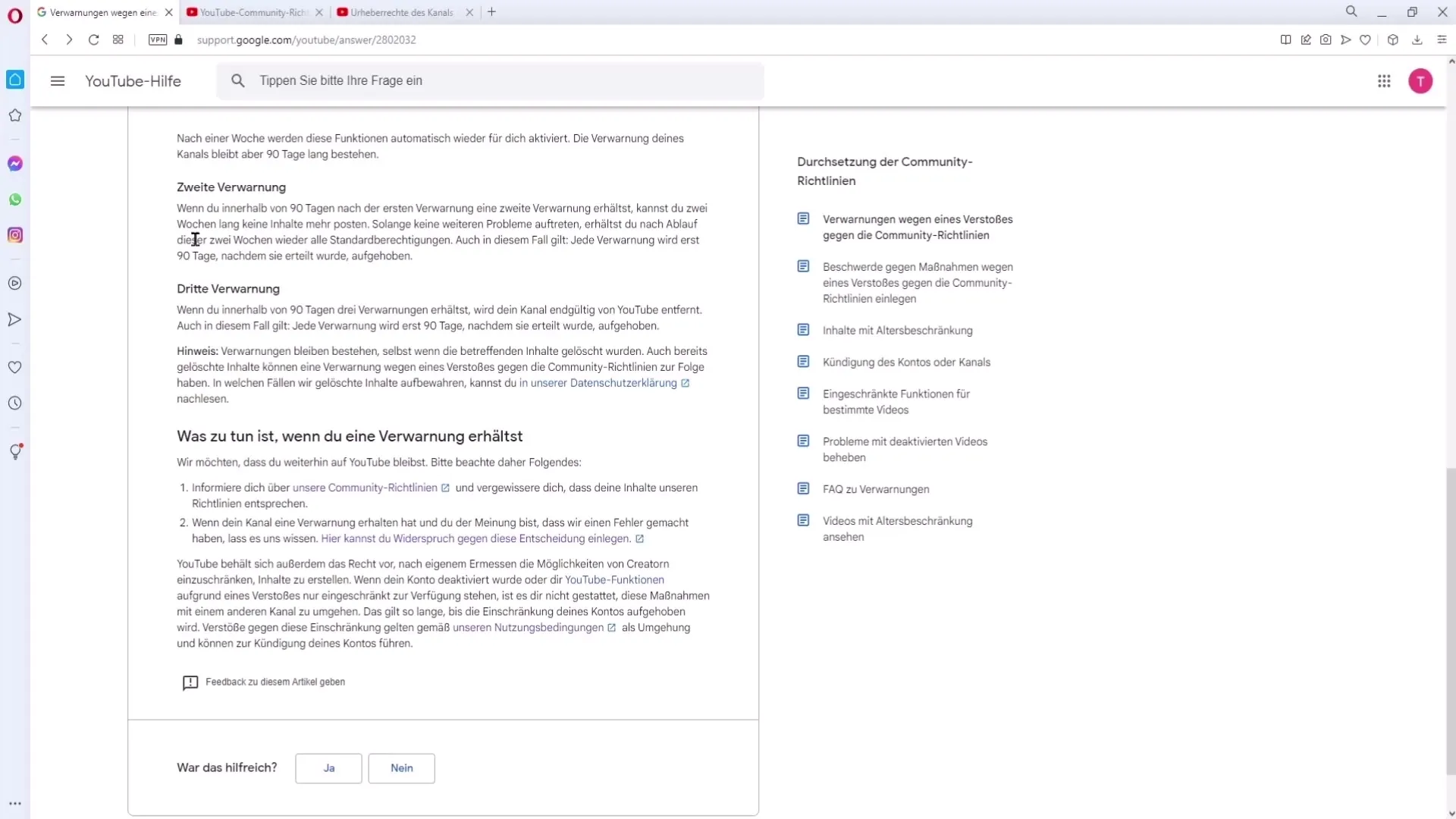Open Eingeschränkte Funktionen für bestimmte Videos
This screenshot has height=819, width=1456.
[x=896, y=402]
